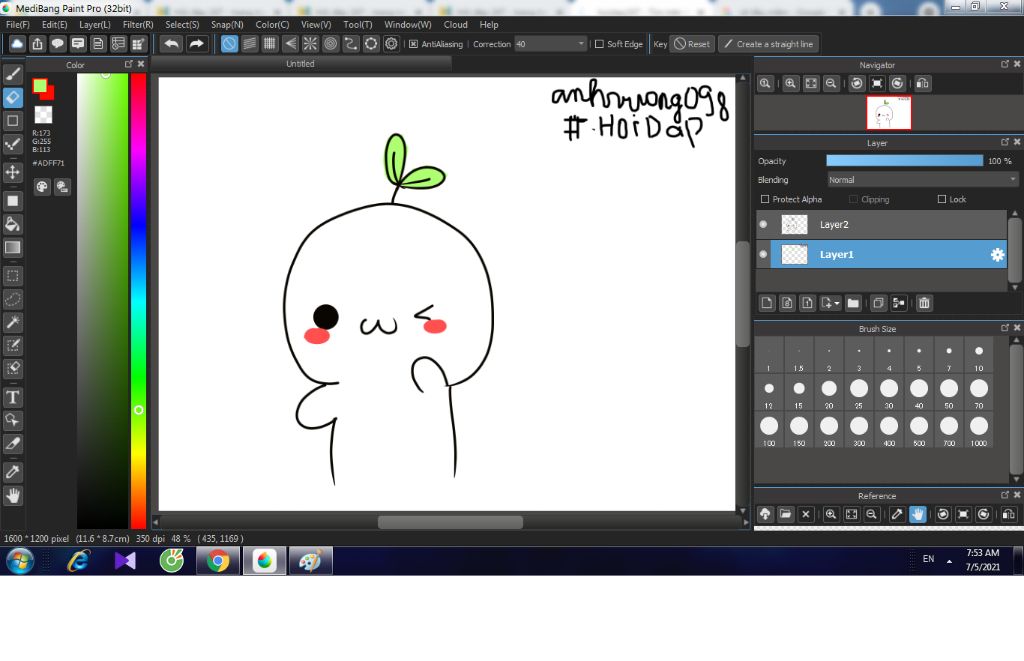Select the Eyedropper tool

pyautogui.click(x=13, y=471)
